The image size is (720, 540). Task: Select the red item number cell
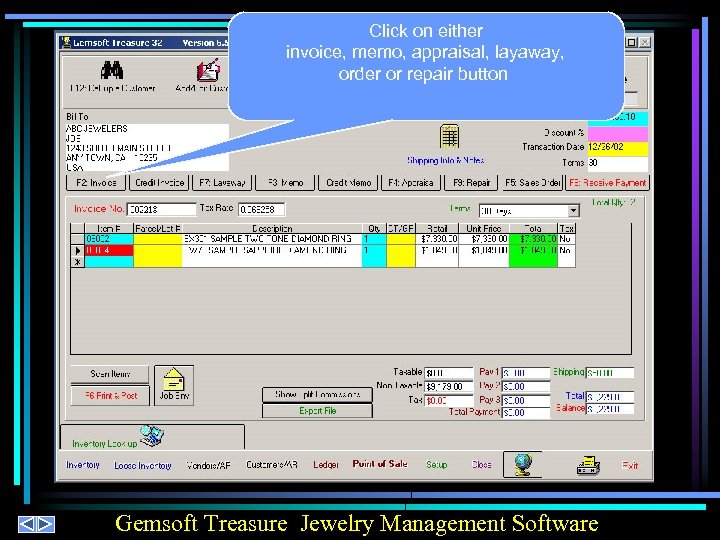[109, 250]
